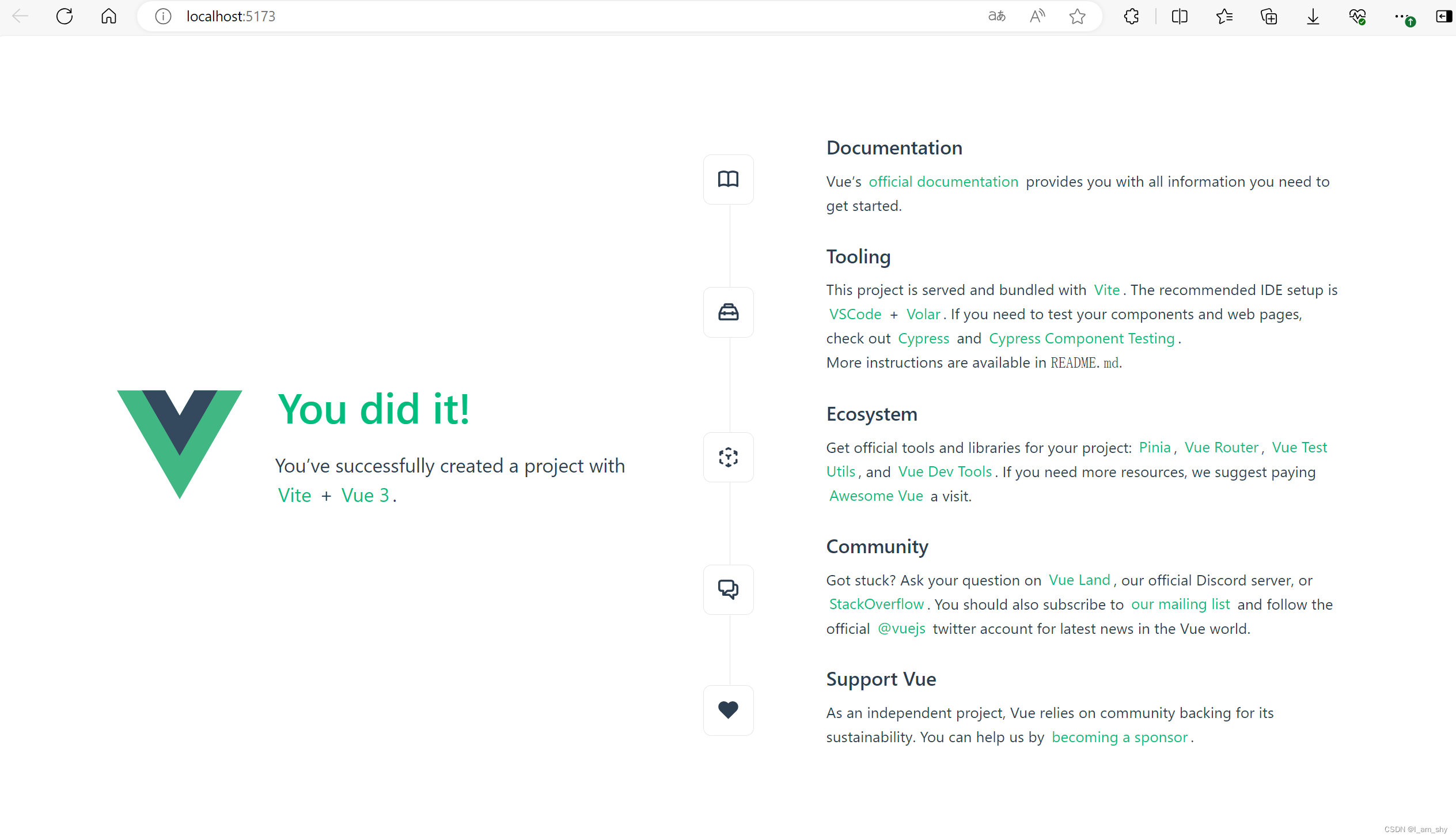Open the Volar link
The image size is (1456, 839).
[923, 314]
